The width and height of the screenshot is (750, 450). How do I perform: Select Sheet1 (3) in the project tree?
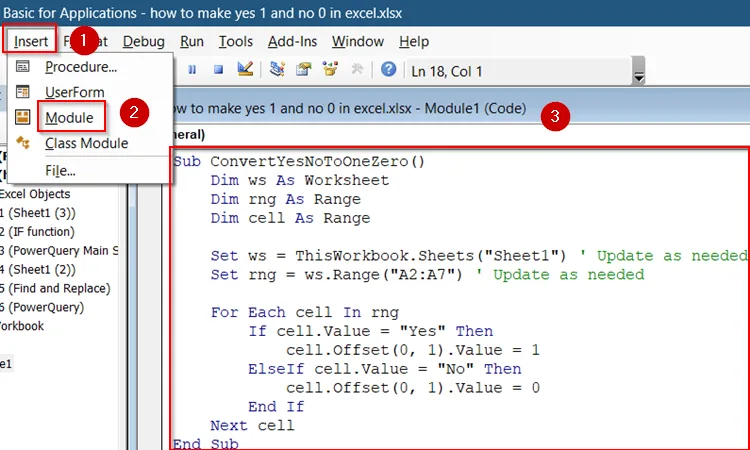coord(37,213)
